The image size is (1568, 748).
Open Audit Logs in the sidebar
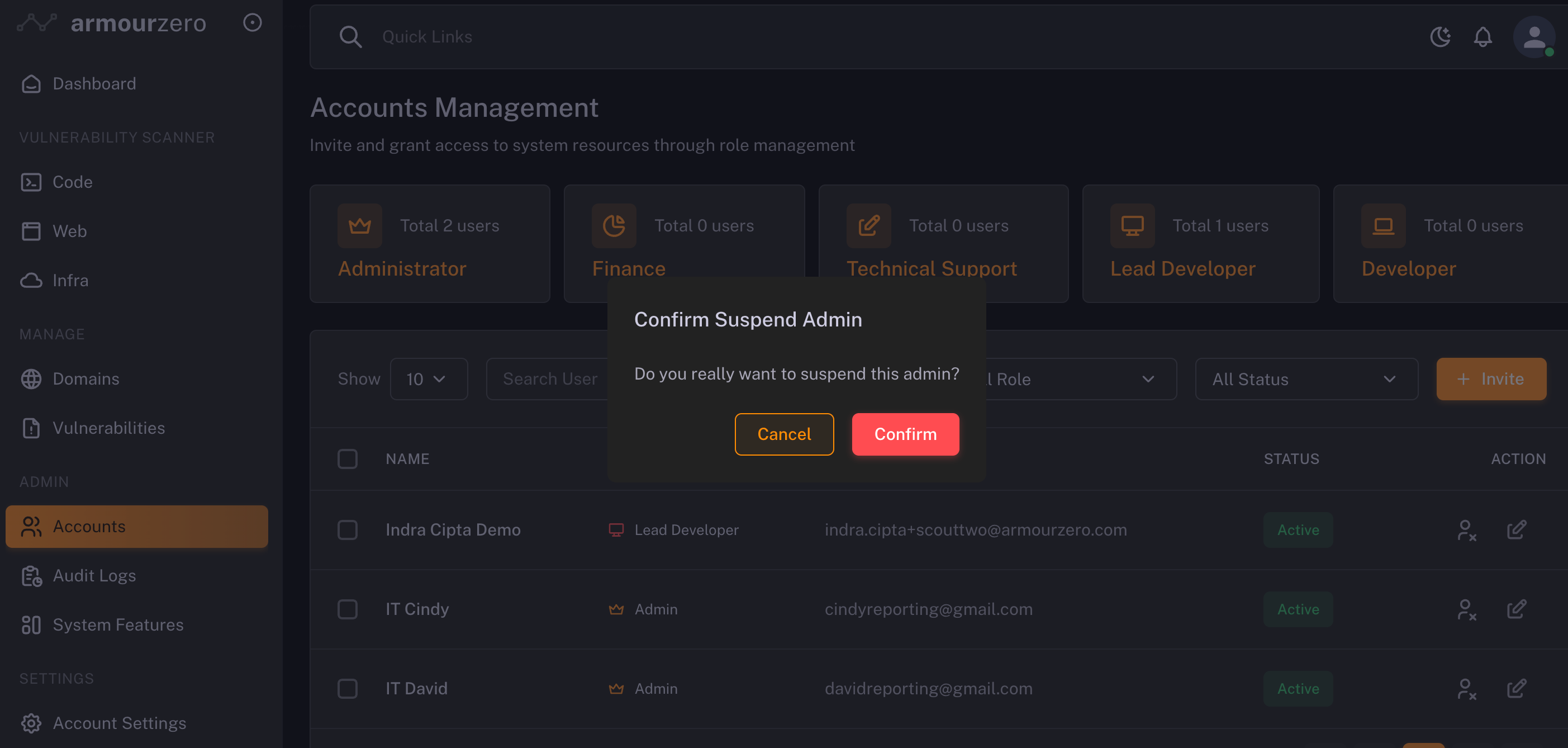pyautogui.click(x=94, y=576)
